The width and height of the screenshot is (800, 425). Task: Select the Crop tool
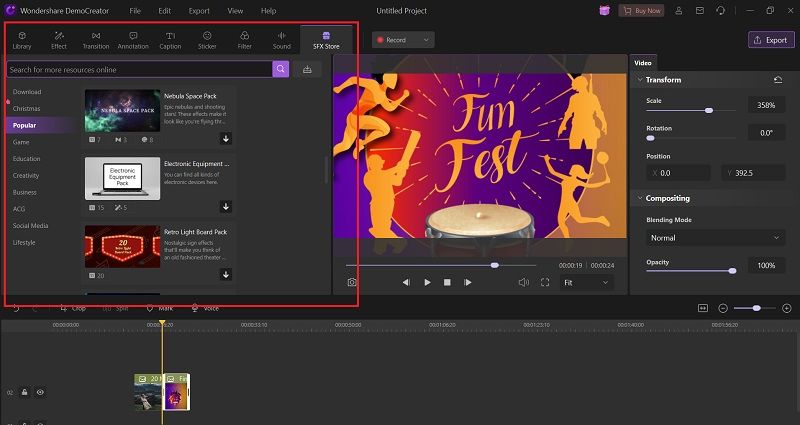click(73, 308)
